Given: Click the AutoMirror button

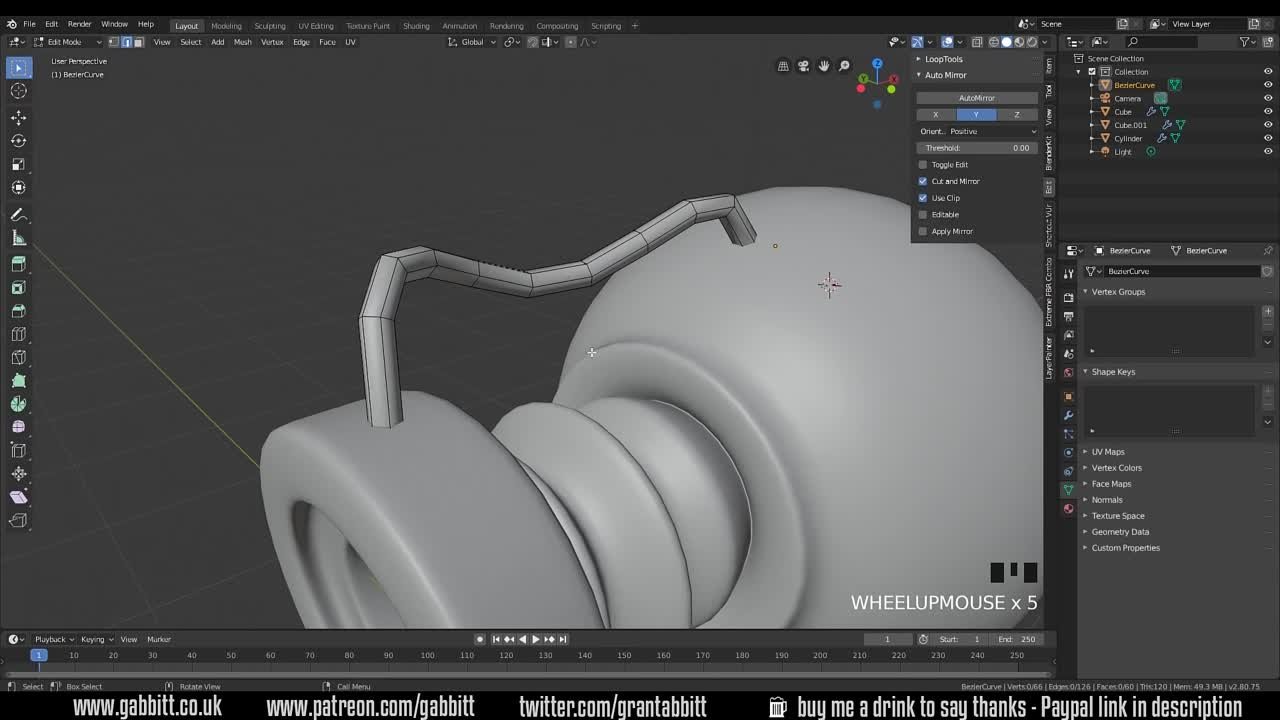Looking at the screenshot, I should (977, 97).
